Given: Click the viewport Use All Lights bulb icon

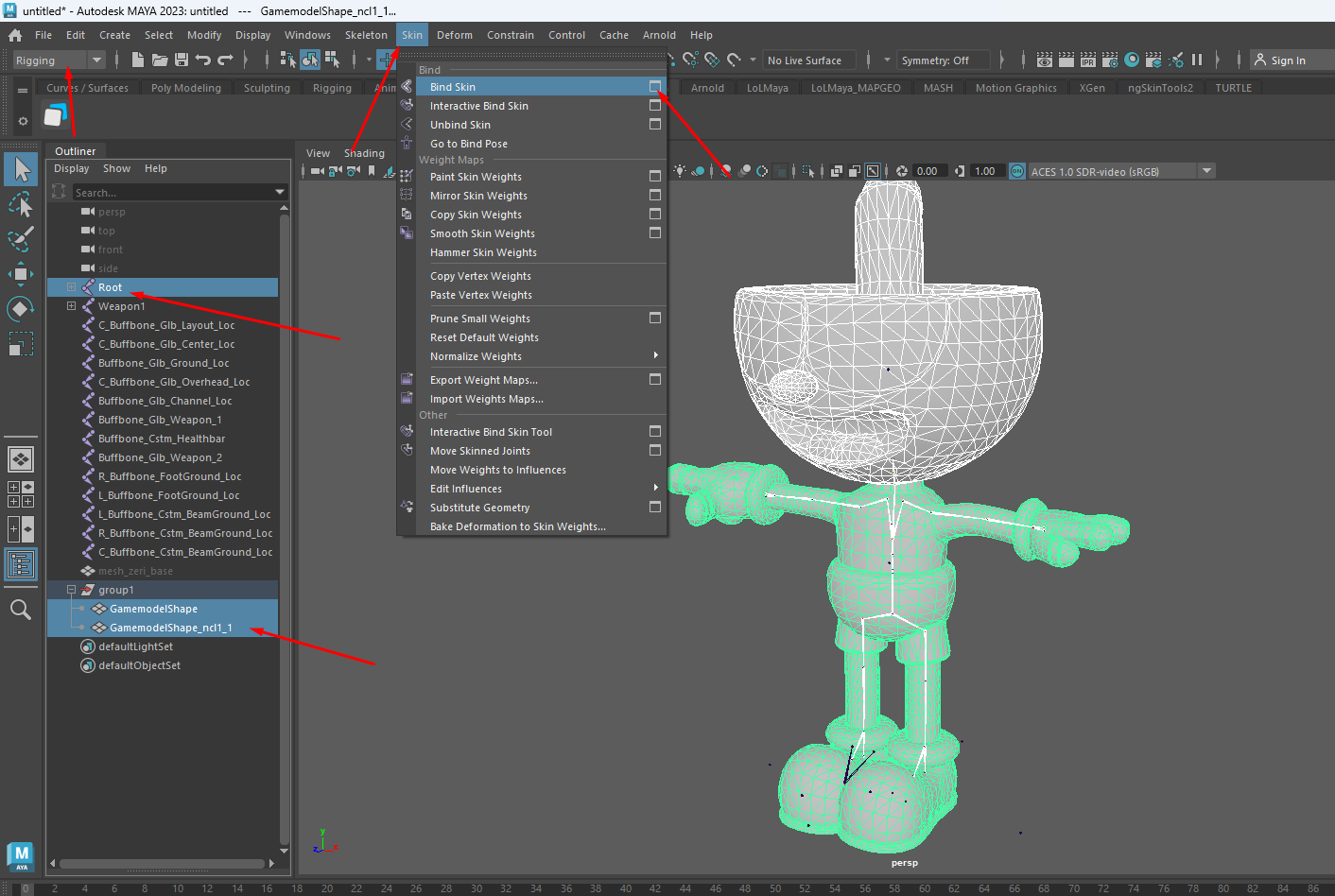Looking at the screenshot, I should click(679, 171).
